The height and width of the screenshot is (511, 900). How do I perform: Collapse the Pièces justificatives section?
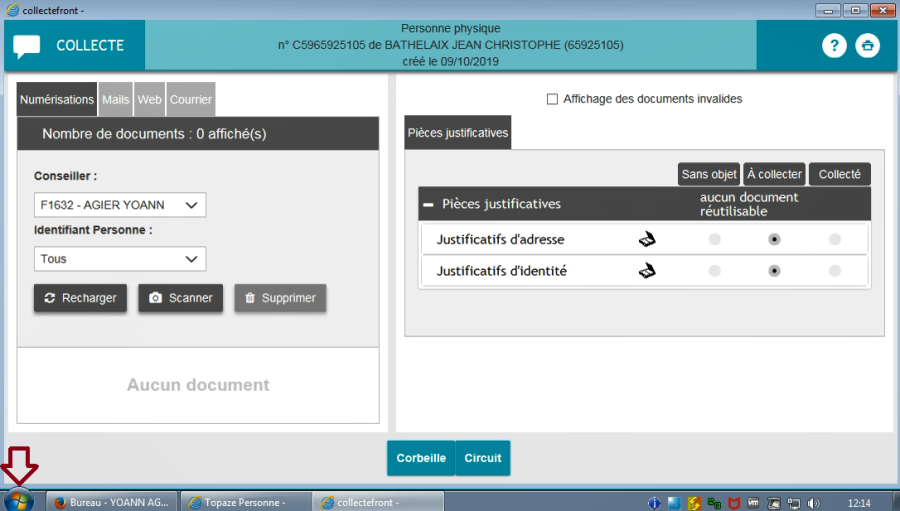click(428, 204)
